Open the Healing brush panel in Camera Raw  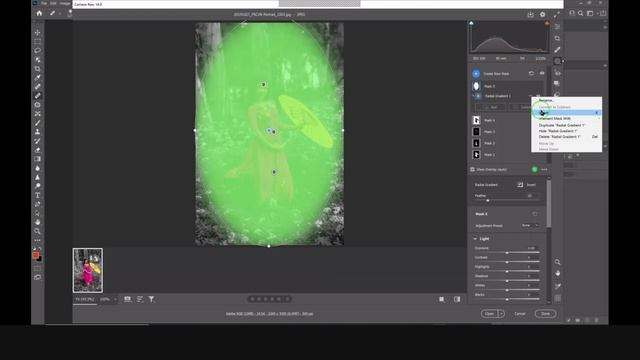(557, 49)
